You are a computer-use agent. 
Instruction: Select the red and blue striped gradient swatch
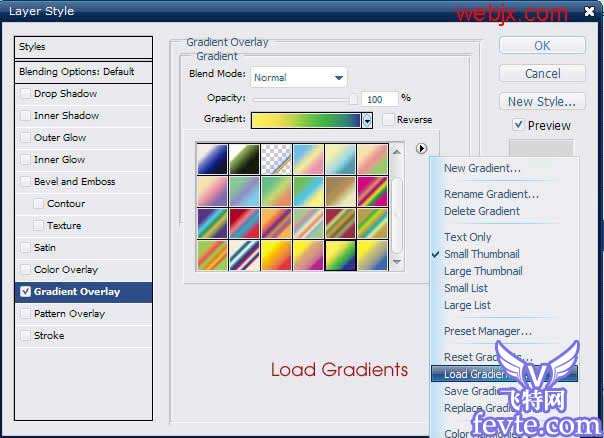pos(244,223)
